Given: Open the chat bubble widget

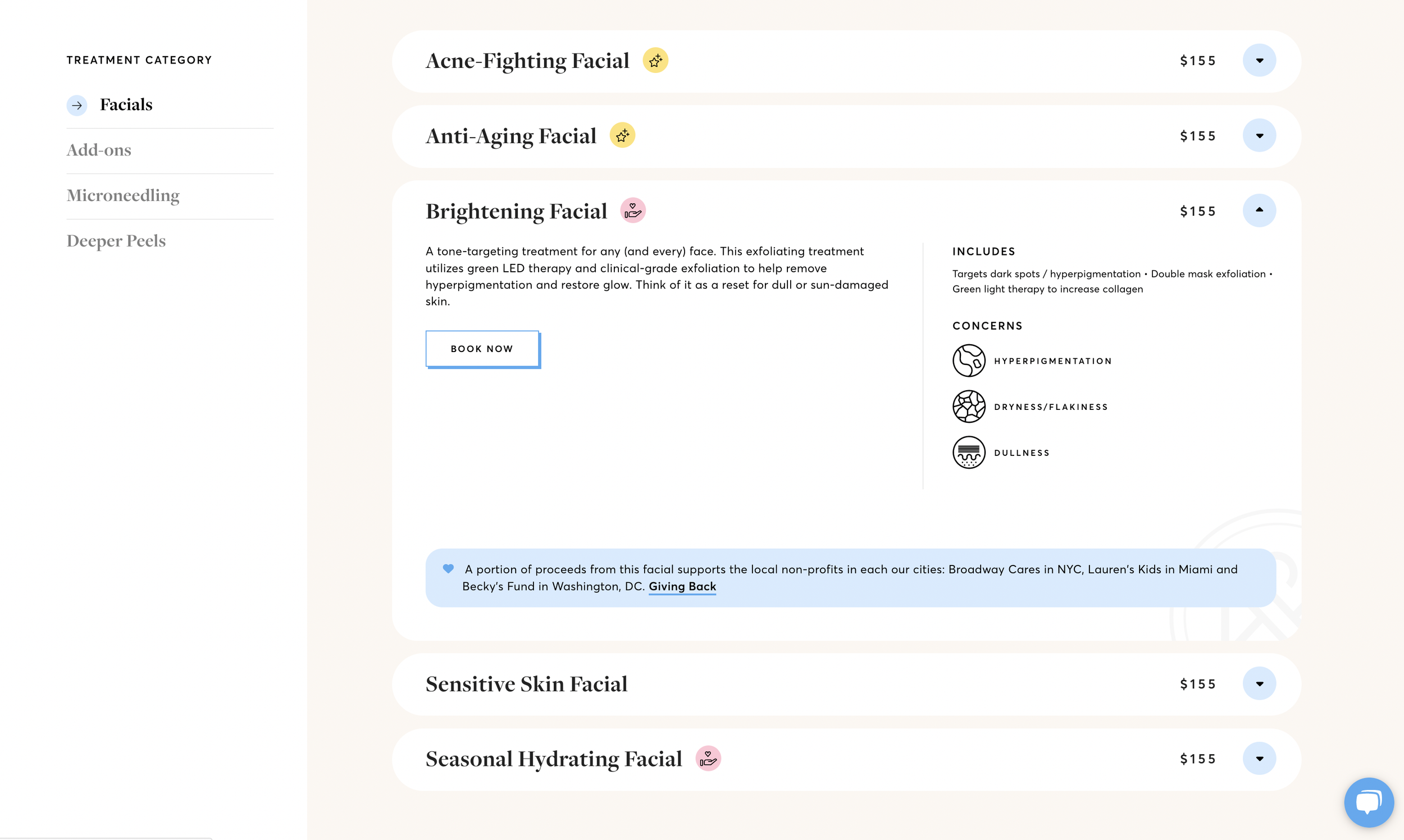Looking at the screenshot, I should pos(1368,801).
